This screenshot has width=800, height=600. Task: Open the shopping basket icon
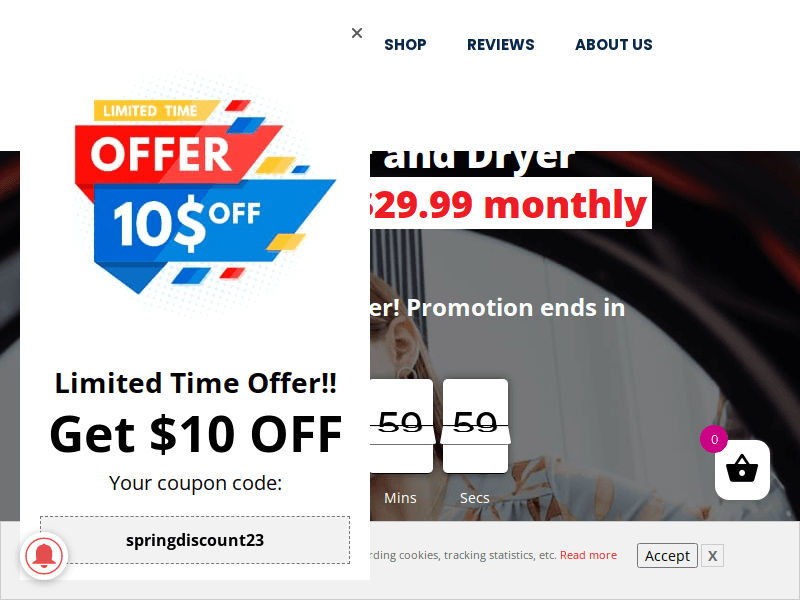tap(742, 469)
